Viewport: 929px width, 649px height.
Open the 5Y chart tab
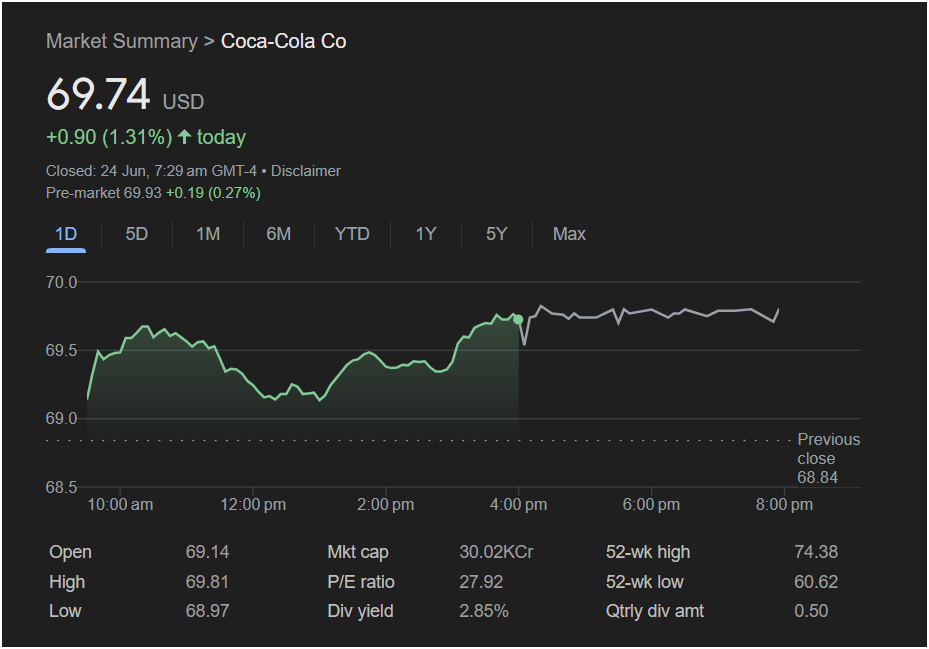click(x=497, y=234)
